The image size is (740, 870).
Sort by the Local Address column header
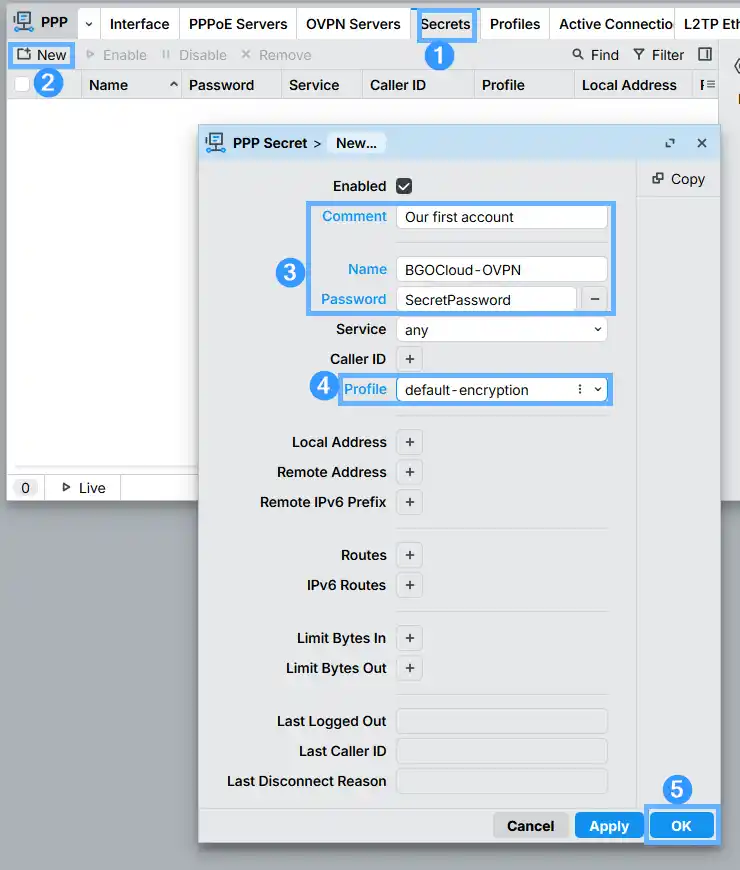[x=633, y=85]
